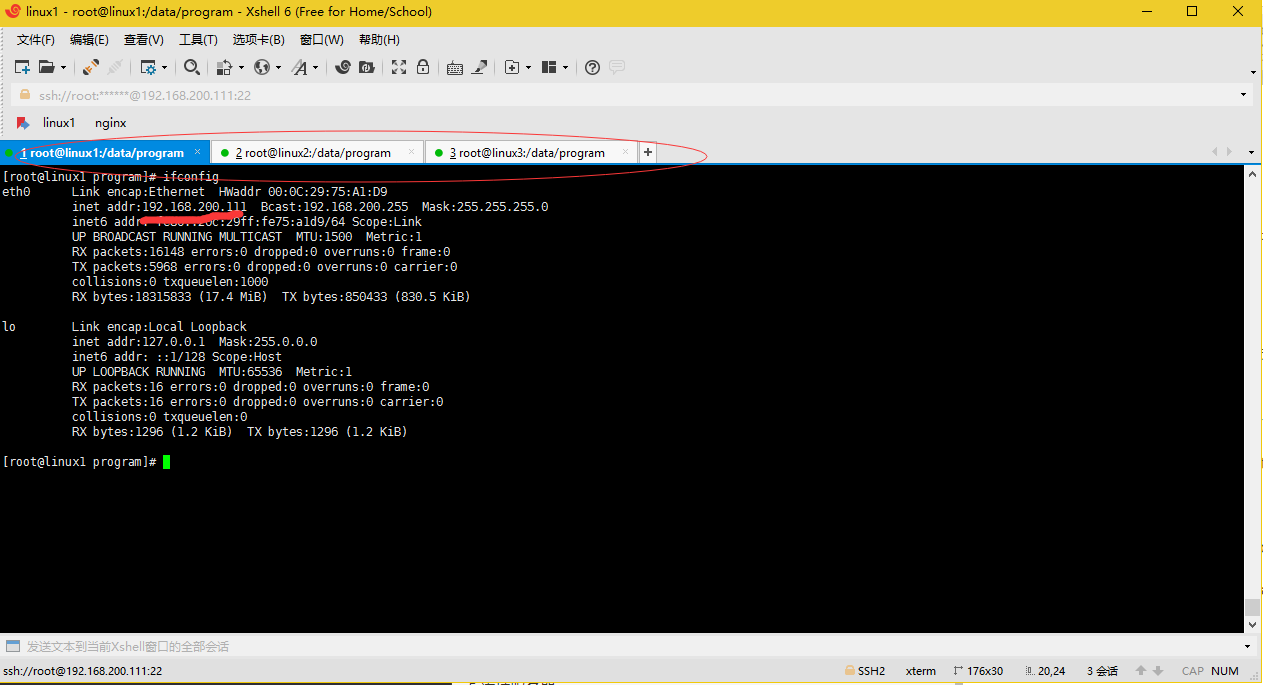Click the tab layout arrangement icon
The width and height of the screenshot is (1263, 685).
pos(548,67)
